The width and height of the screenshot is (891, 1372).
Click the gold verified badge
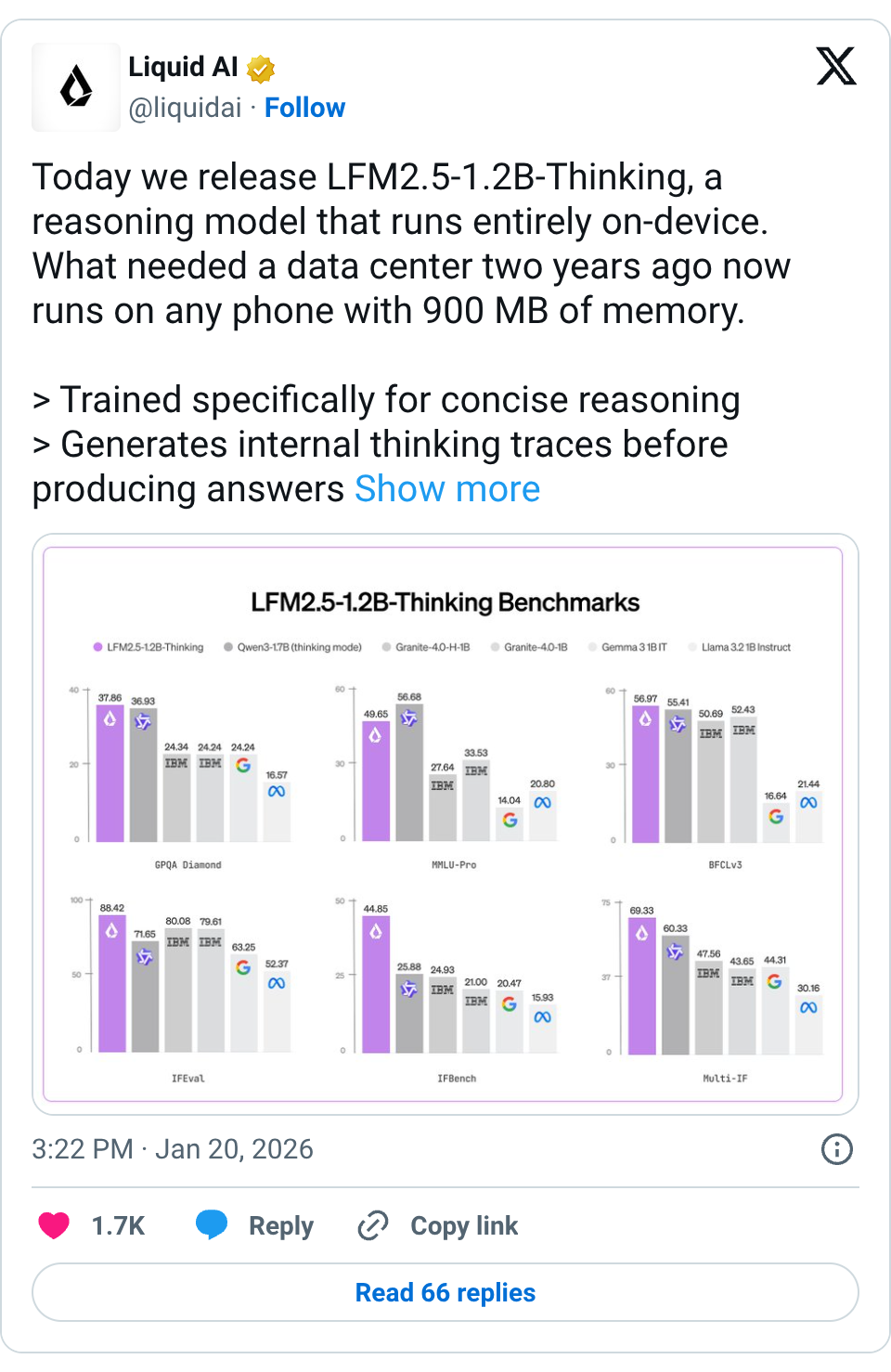pos(261,69)
